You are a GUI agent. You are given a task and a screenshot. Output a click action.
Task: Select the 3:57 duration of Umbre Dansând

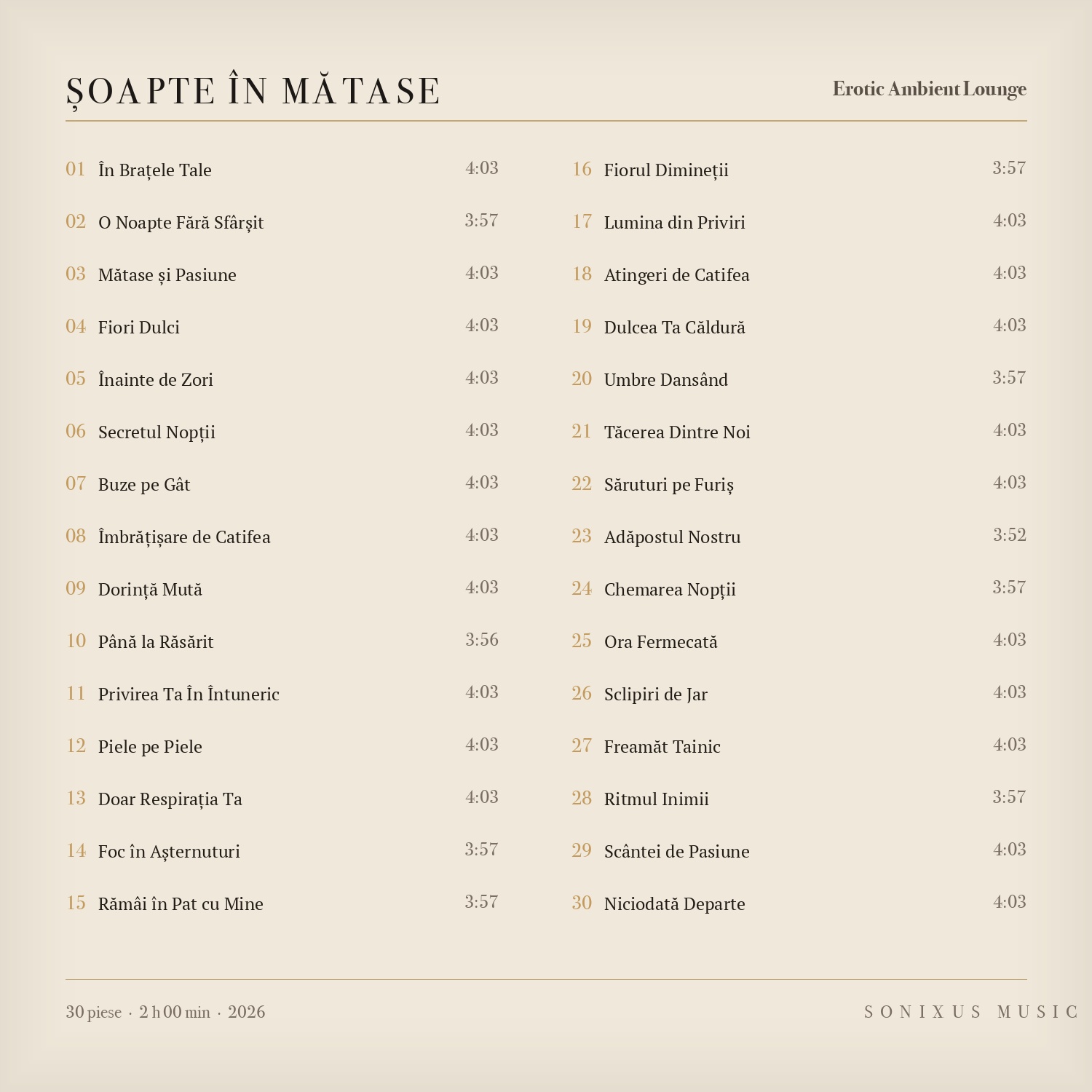pyautogui.click(x=1010, y=377)
